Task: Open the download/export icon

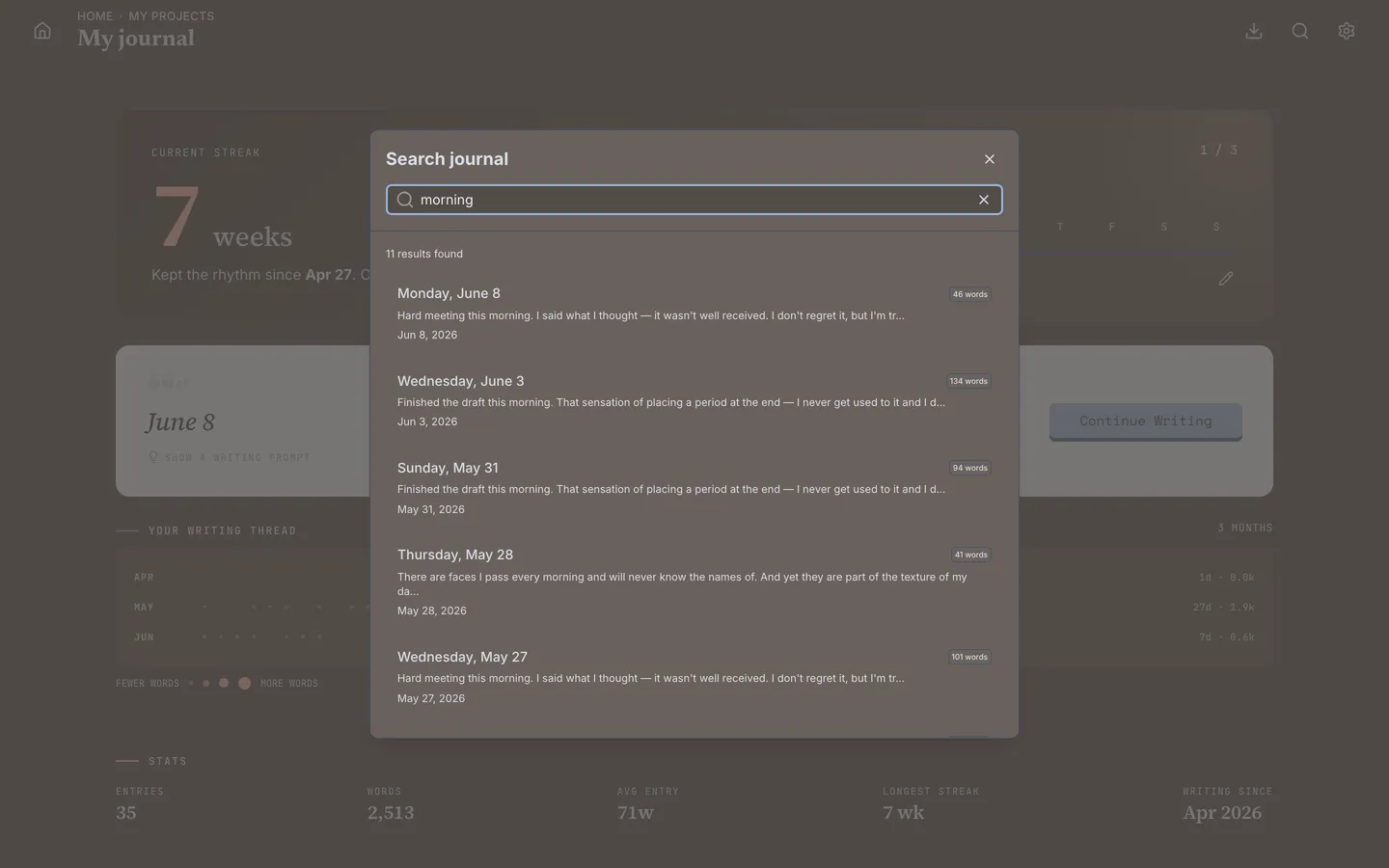Action: 1254,31
